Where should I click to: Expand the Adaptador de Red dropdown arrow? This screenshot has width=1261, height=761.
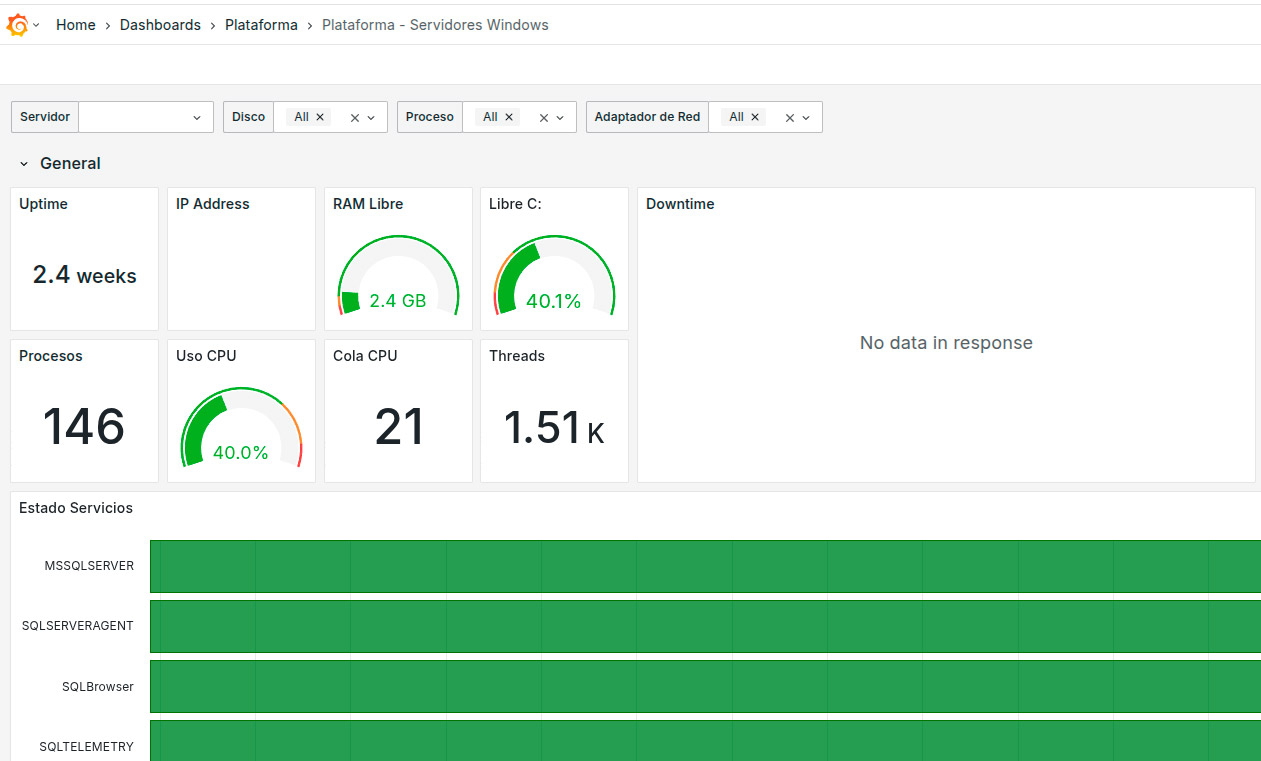(806, 118)
